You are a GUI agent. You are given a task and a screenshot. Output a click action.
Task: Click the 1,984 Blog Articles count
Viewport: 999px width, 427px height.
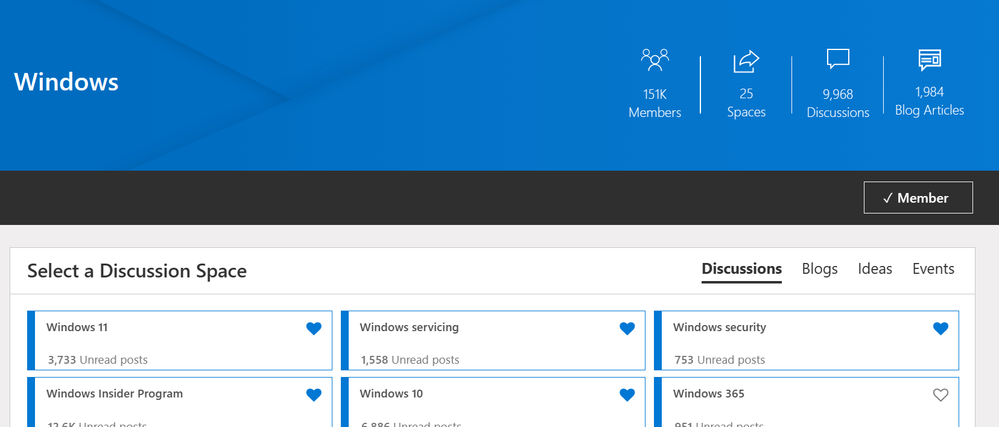coord(930,101)
